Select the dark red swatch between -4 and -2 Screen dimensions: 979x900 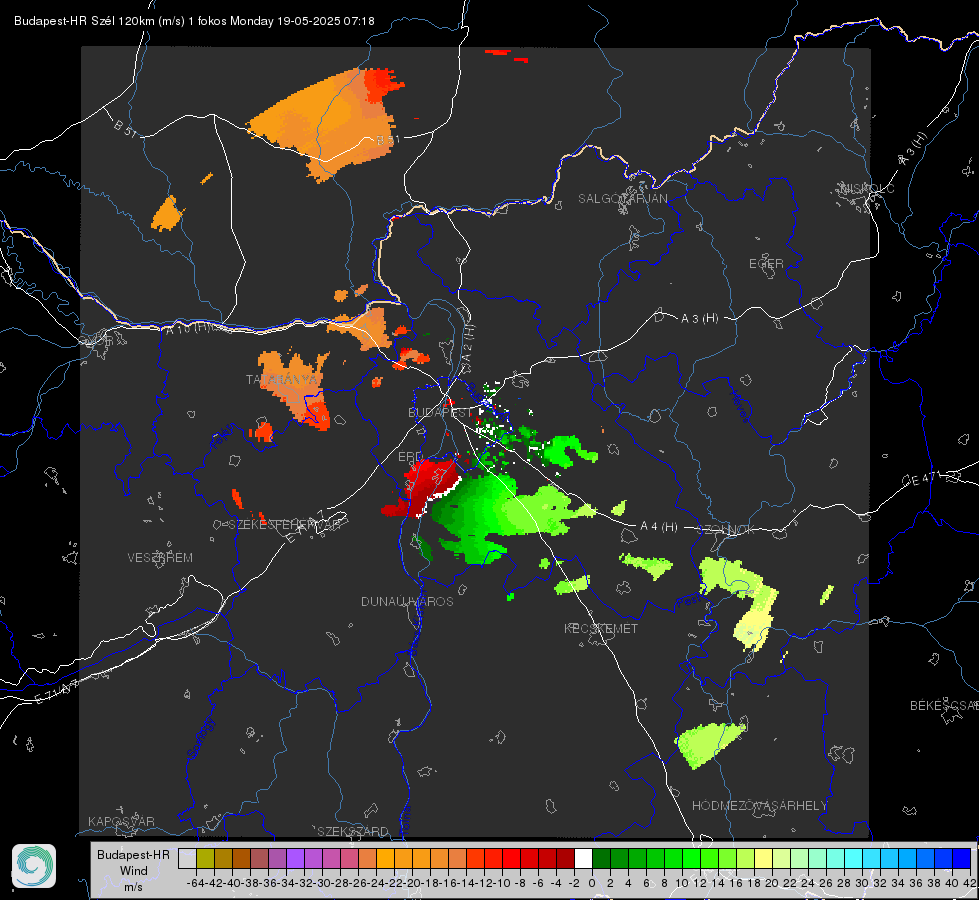565,858
